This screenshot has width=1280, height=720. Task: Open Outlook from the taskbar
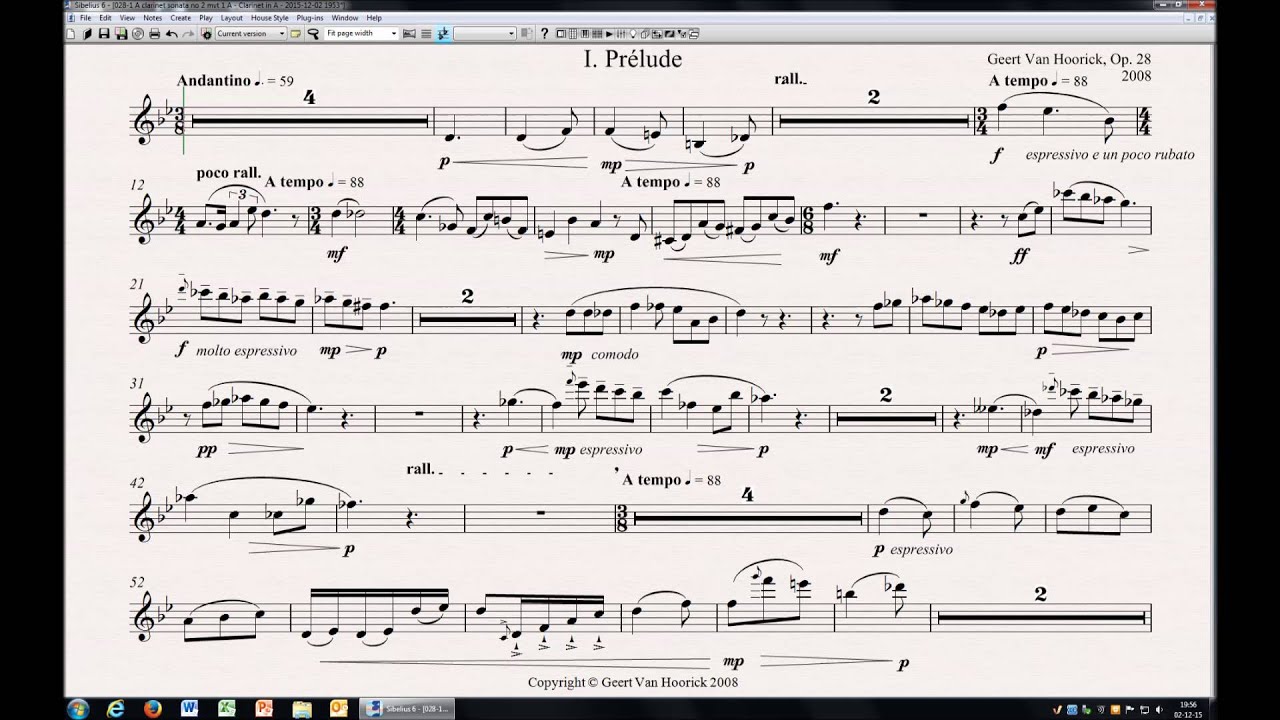[338, 708]
